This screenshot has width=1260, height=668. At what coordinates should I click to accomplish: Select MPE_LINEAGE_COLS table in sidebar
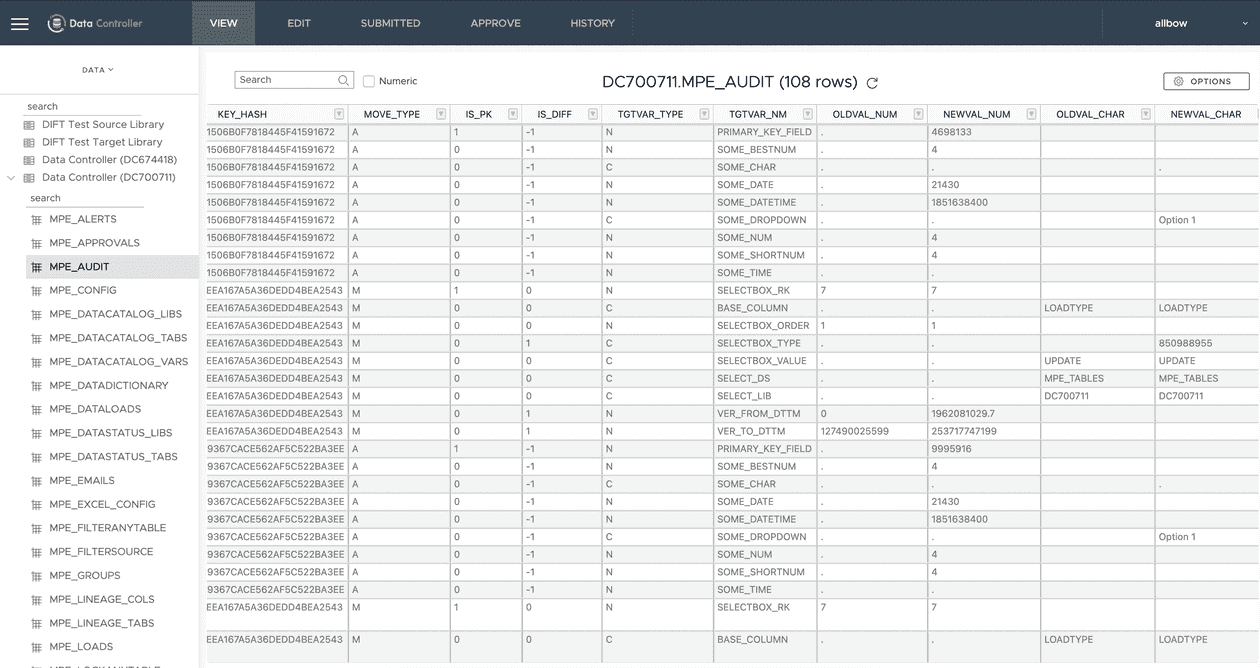[102, 600]
